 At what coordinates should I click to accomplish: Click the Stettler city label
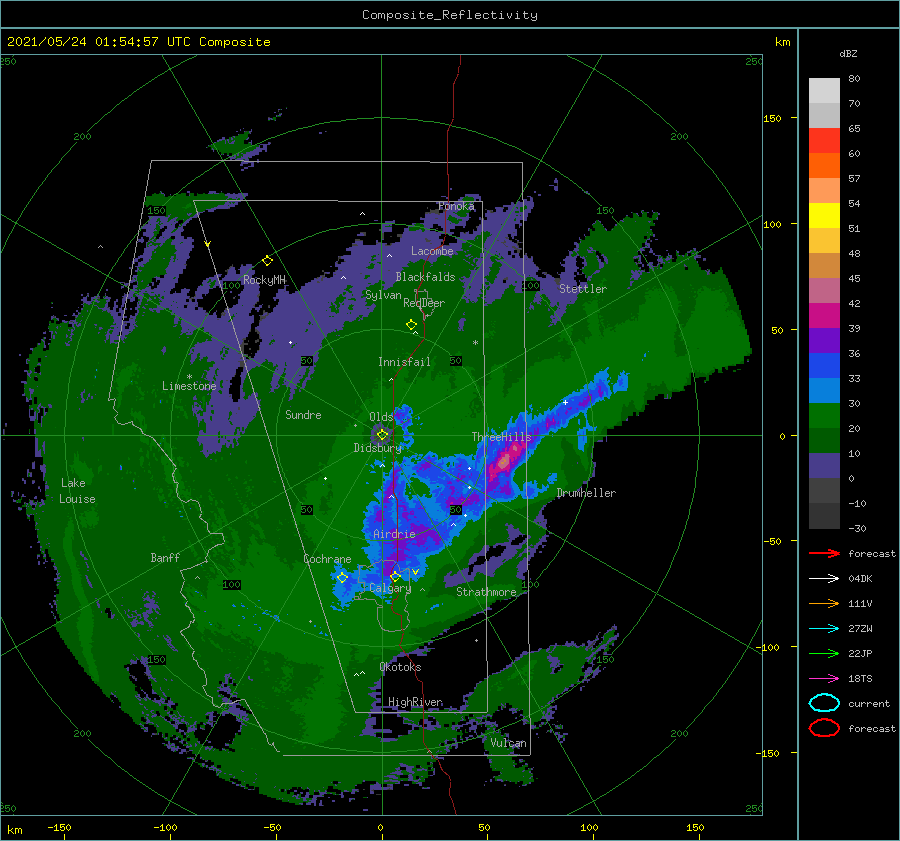(x=583, y=289)
